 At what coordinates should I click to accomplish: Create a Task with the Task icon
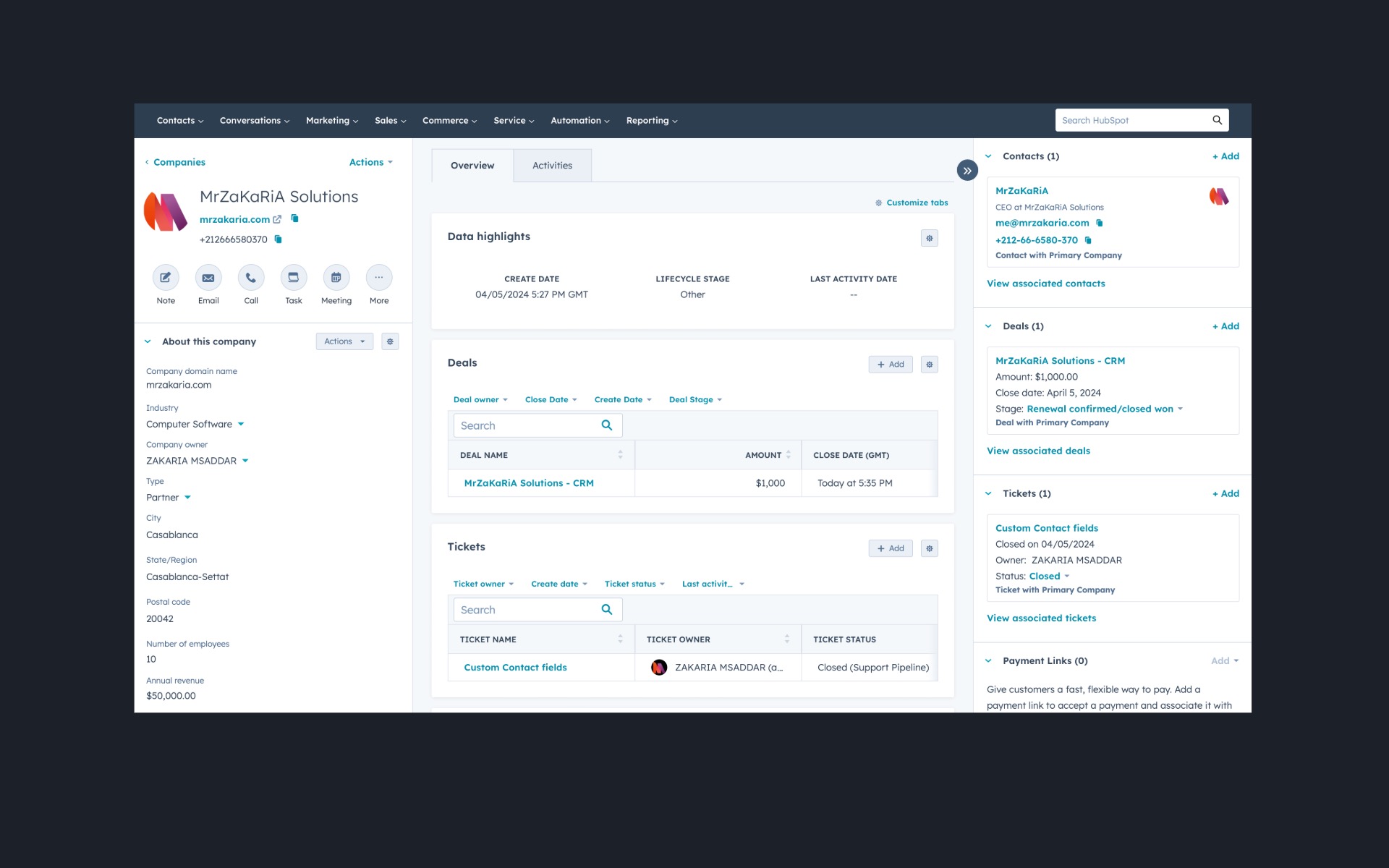(294, 277)
